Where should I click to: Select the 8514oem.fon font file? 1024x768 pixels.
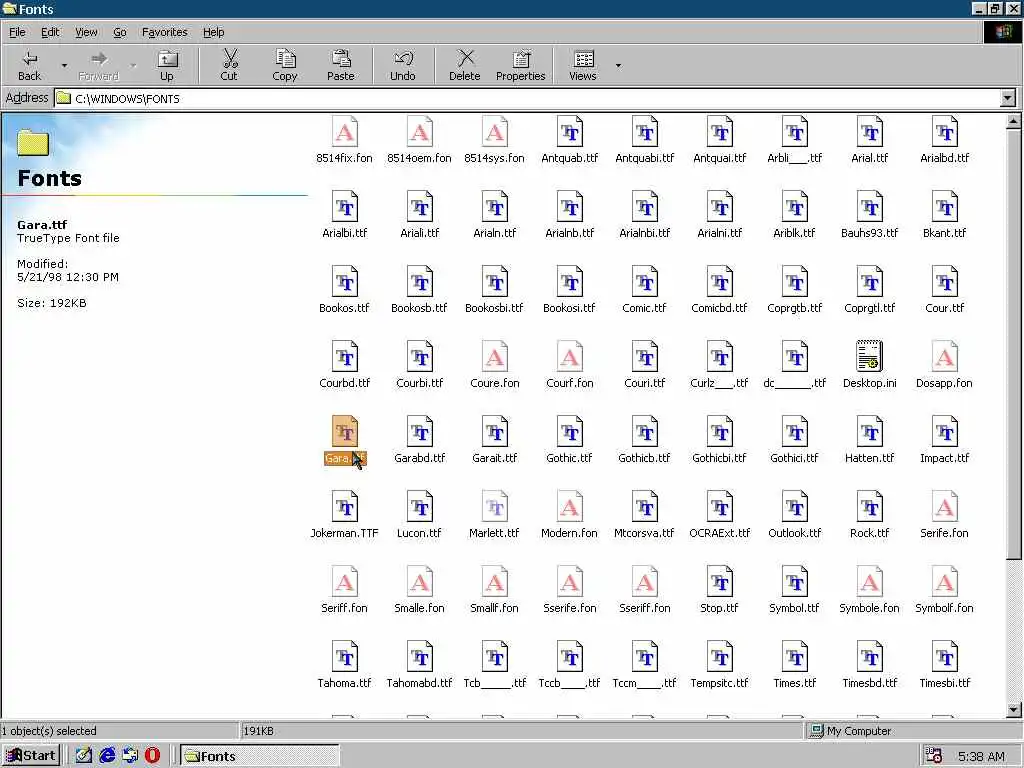click(x=419, y=140)
